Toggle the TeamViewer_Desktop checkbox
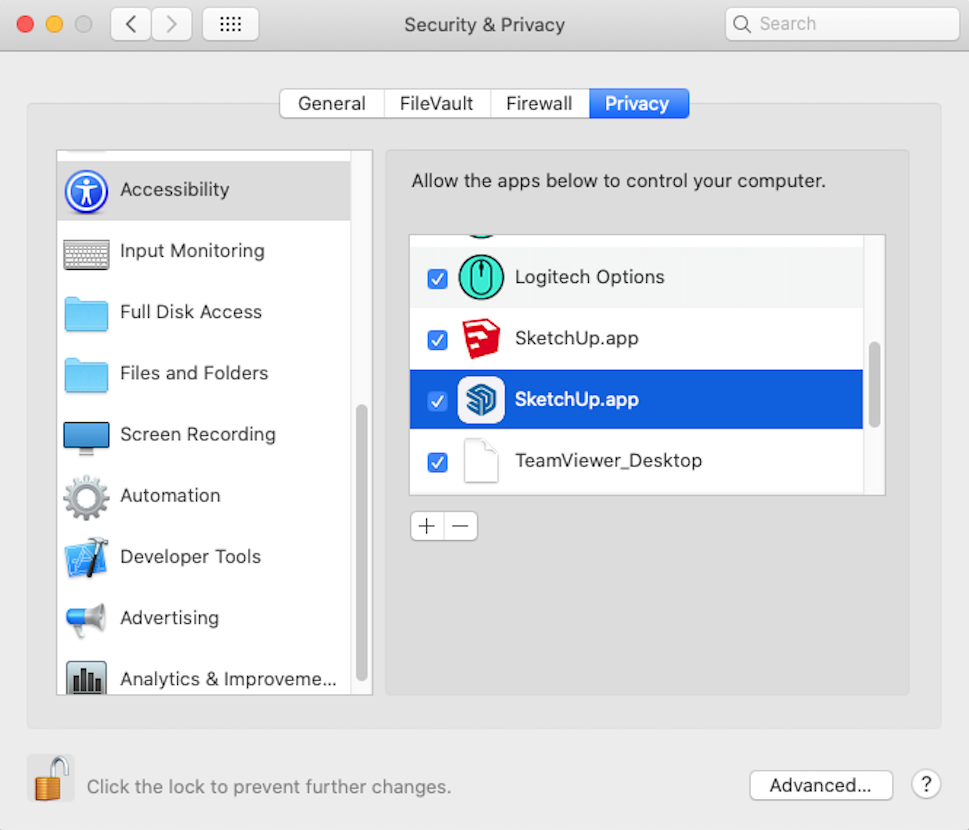This screenshot has height=830, width=969. coord(437,462)
